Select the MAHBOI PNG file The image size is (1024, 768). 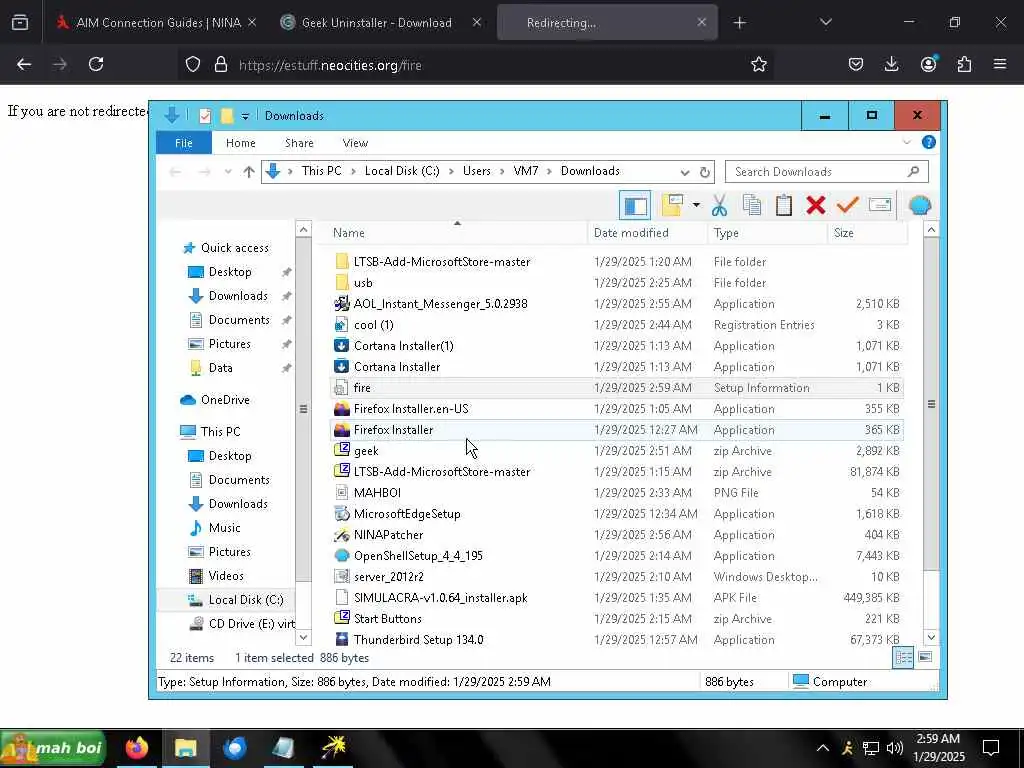(377, 493)
